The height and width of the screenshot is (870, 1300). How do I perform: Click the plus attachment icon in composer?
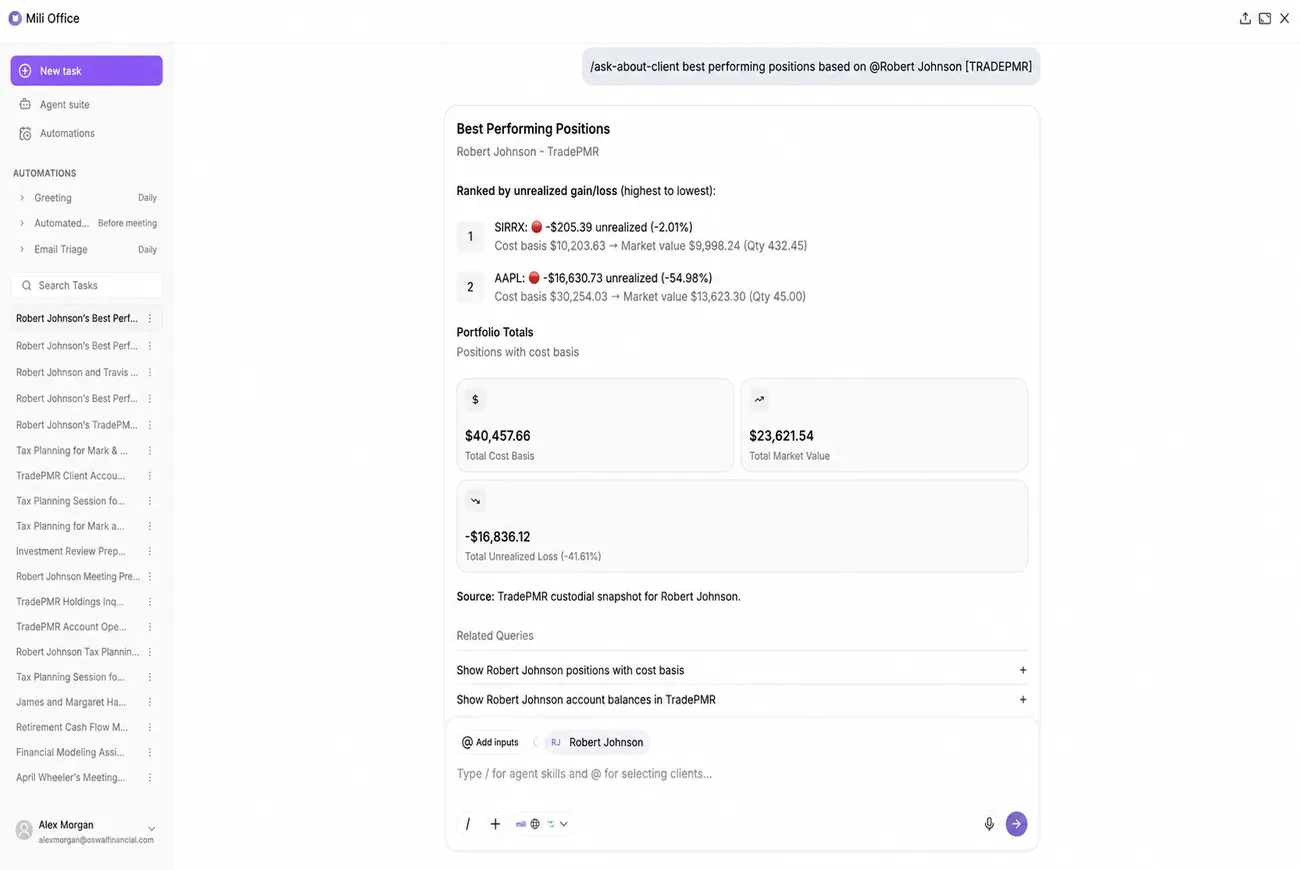click(495, 824)
